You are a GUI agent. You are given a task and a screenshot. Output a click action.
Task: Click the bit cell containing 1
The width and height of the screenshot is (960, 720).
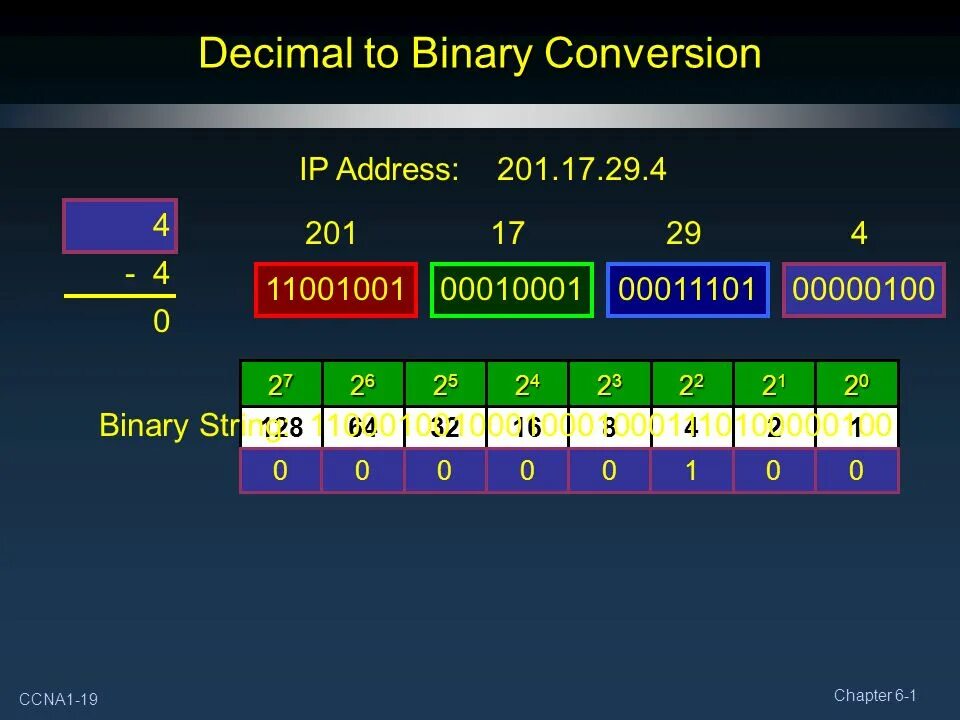[x=692, y=471]
